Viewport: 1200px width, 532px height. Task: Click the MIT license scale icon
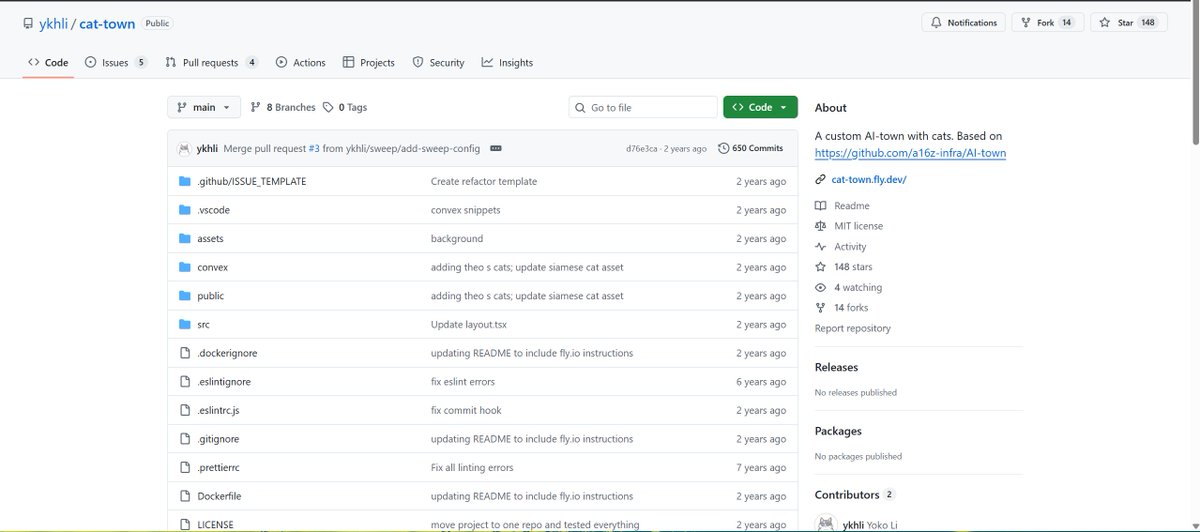click(821, 226)
